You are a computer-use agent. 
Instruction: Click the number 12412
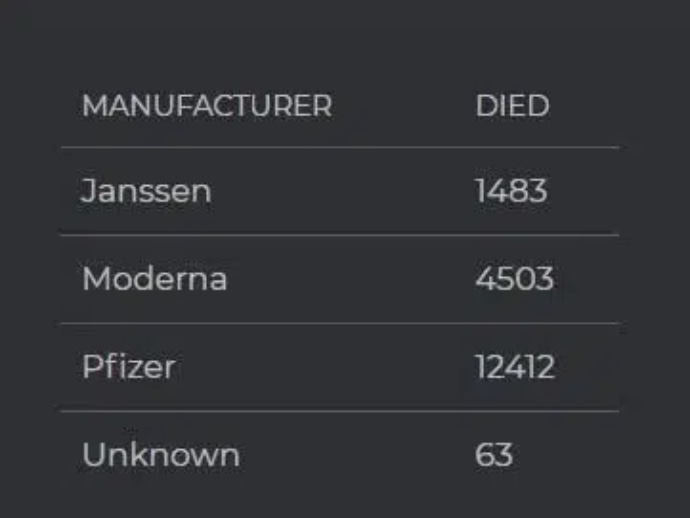pyautogui.click(x=514, y=367)
